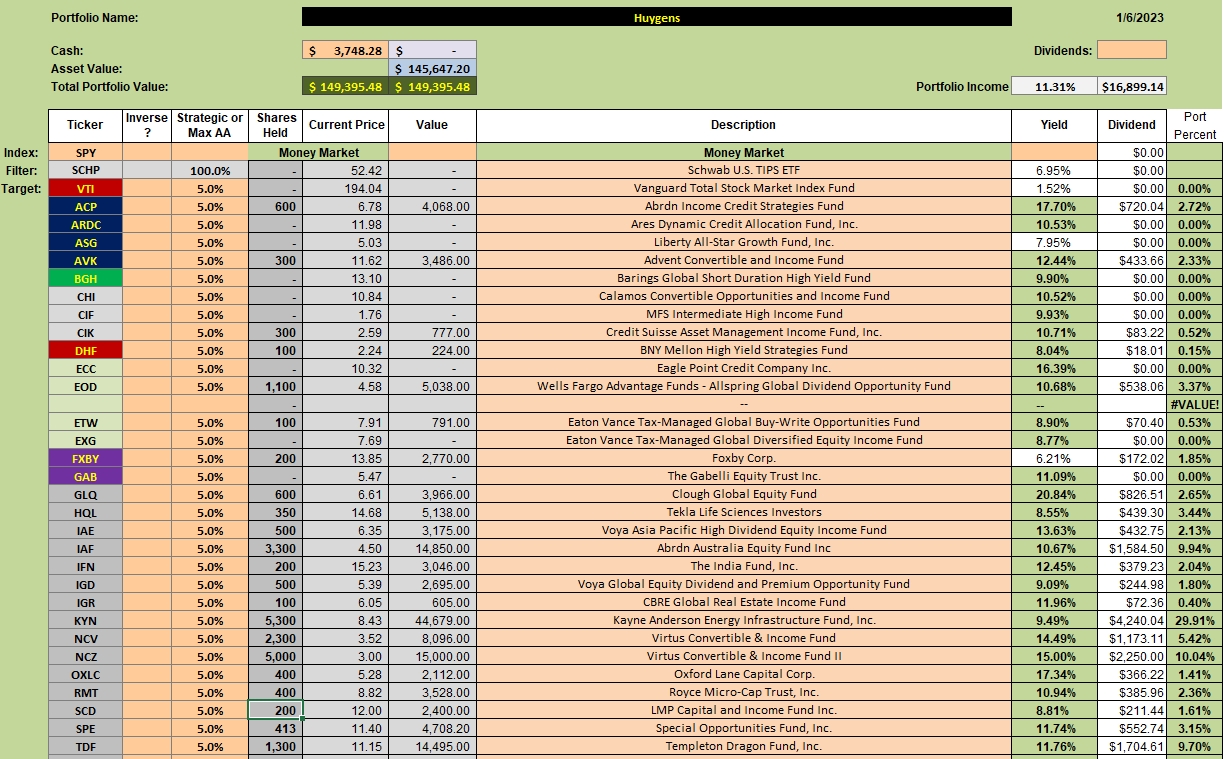Select the IFN dividend $379.23

point(1132,566)
